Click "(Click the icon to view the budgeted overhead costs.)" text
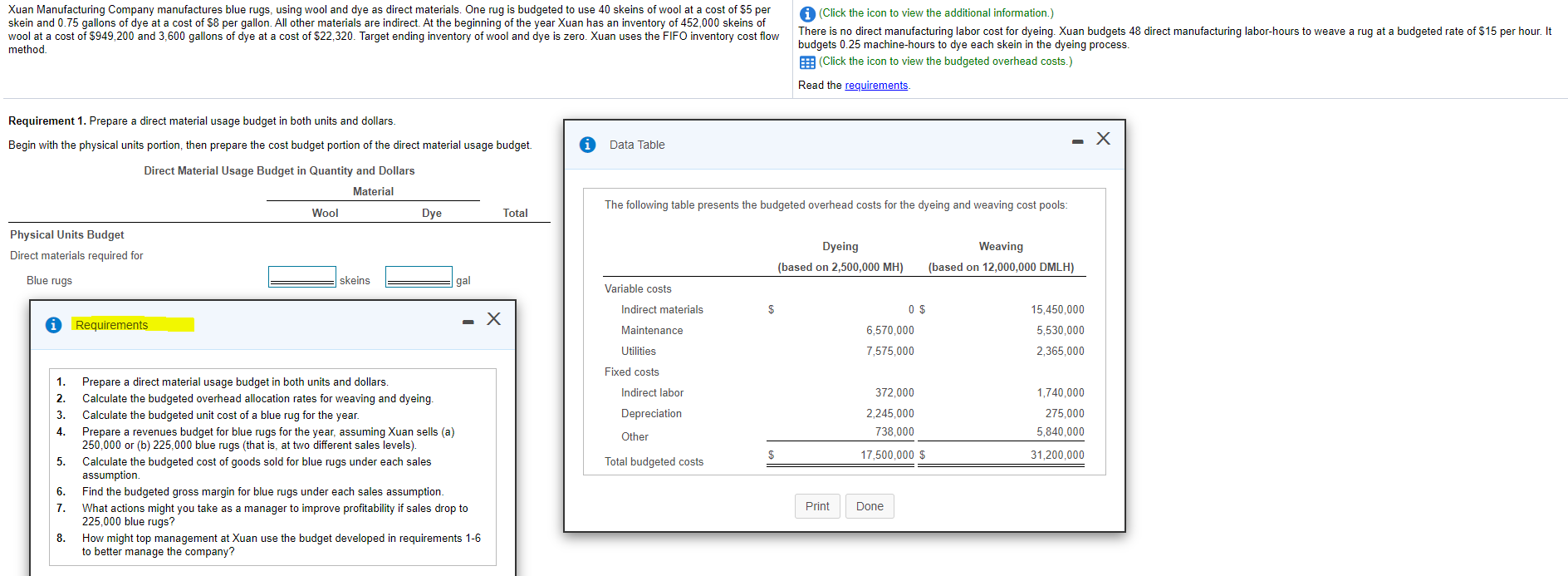Screen dimensions: 1568x576 click(x=945, y=62)
